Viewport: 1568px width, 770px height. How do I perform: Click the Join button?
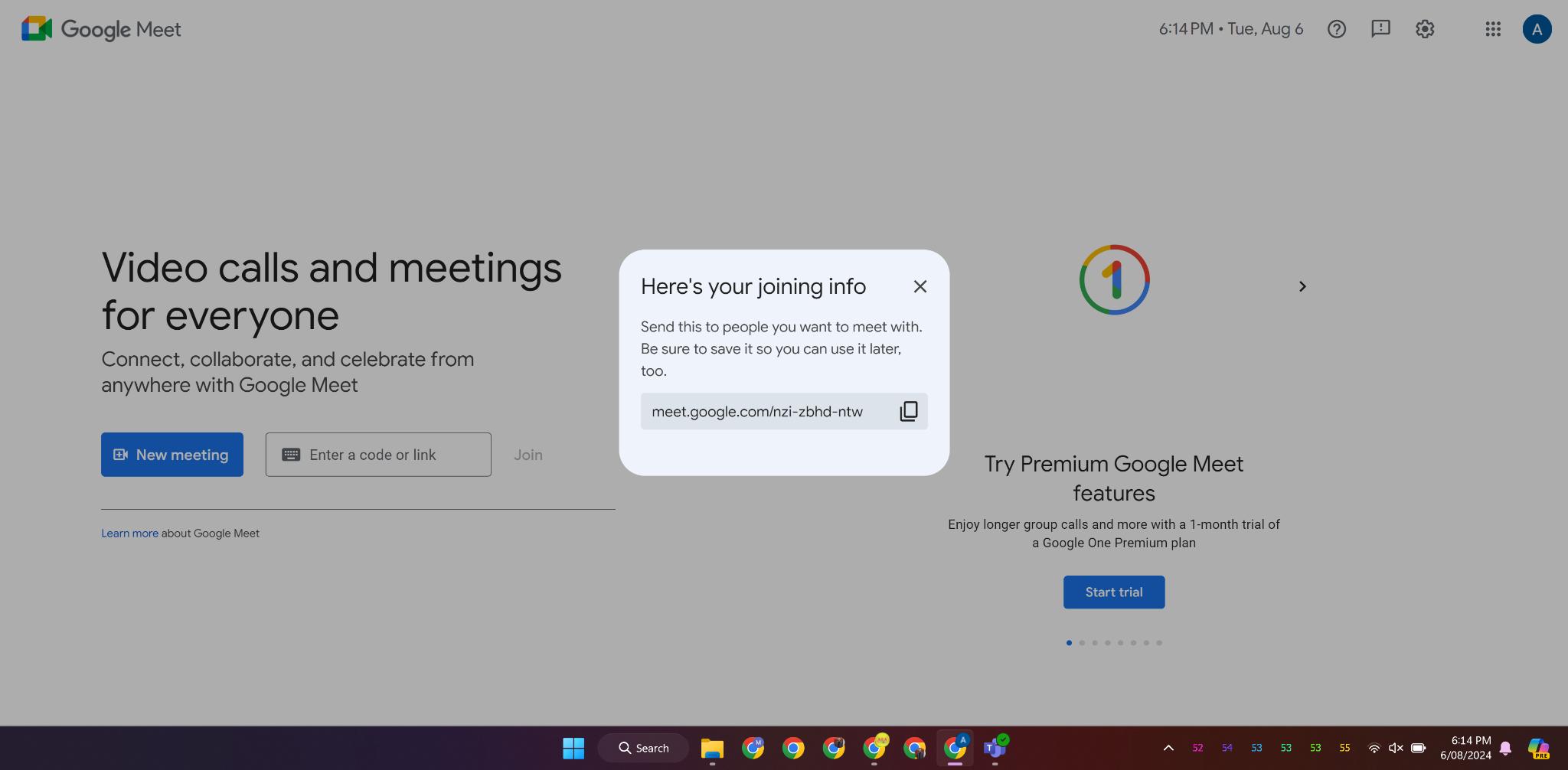point(528,455)
